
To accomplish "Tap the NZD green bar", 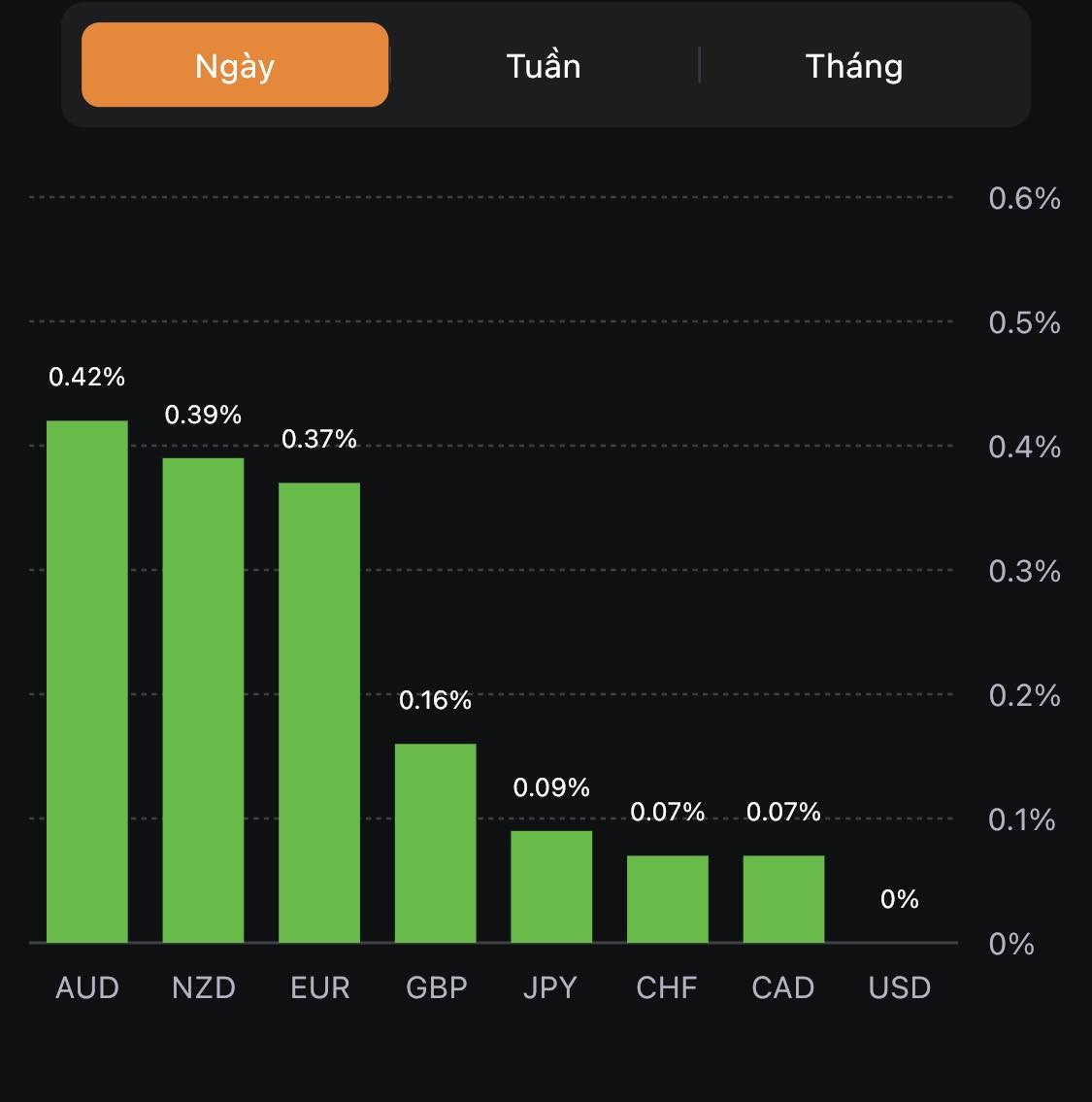I will [203, 700].
